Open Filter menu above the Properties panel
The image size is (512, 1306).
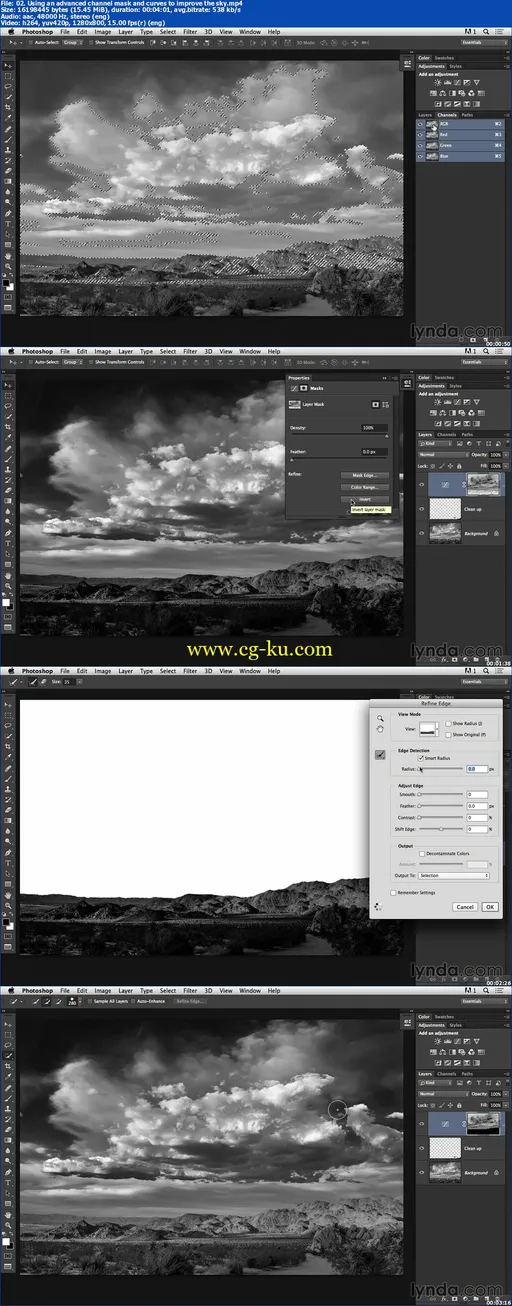[x=190, y=351]
